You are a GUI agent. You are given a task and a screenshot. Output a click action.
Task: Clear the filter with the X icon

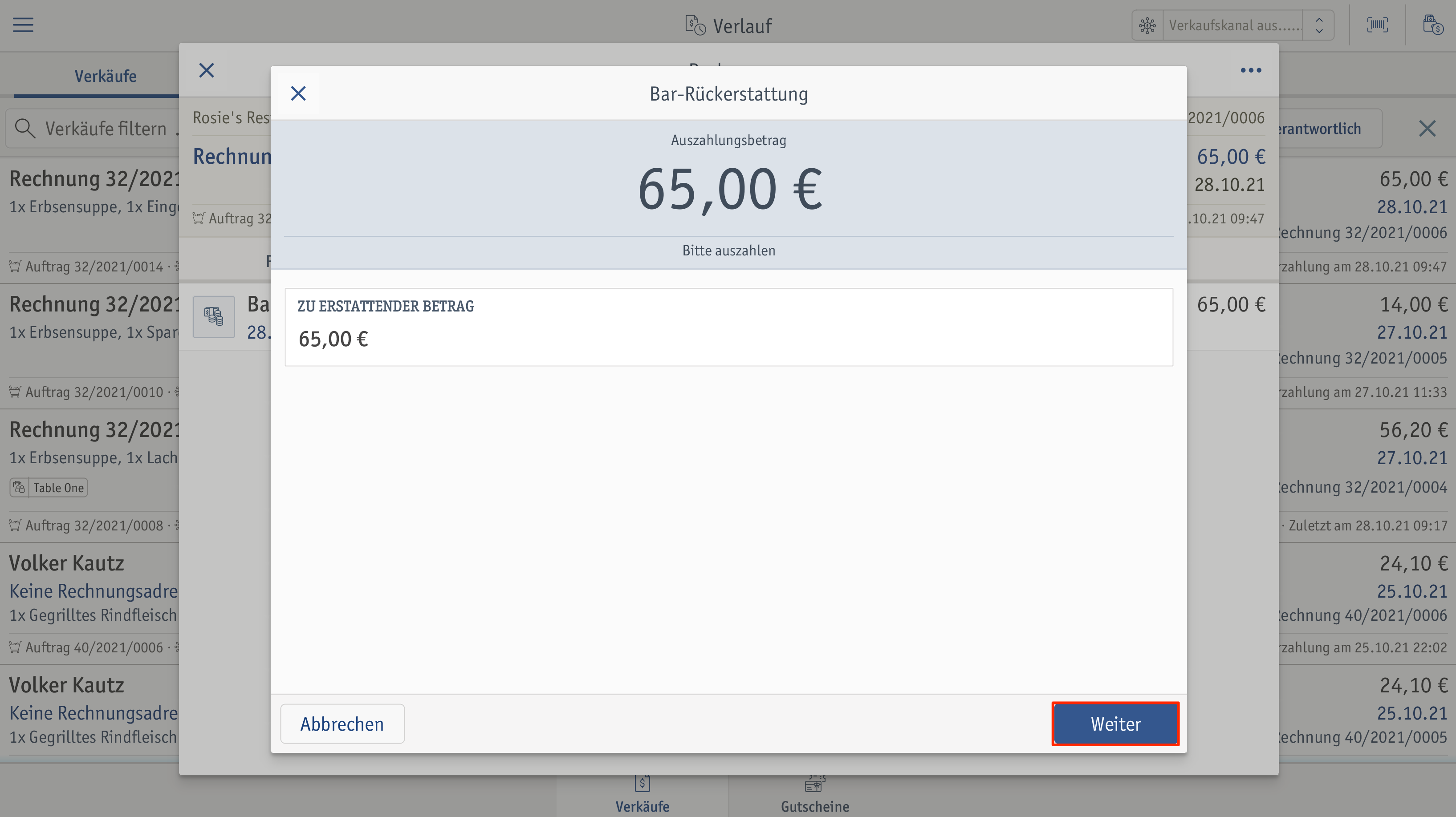point(1427,128)
